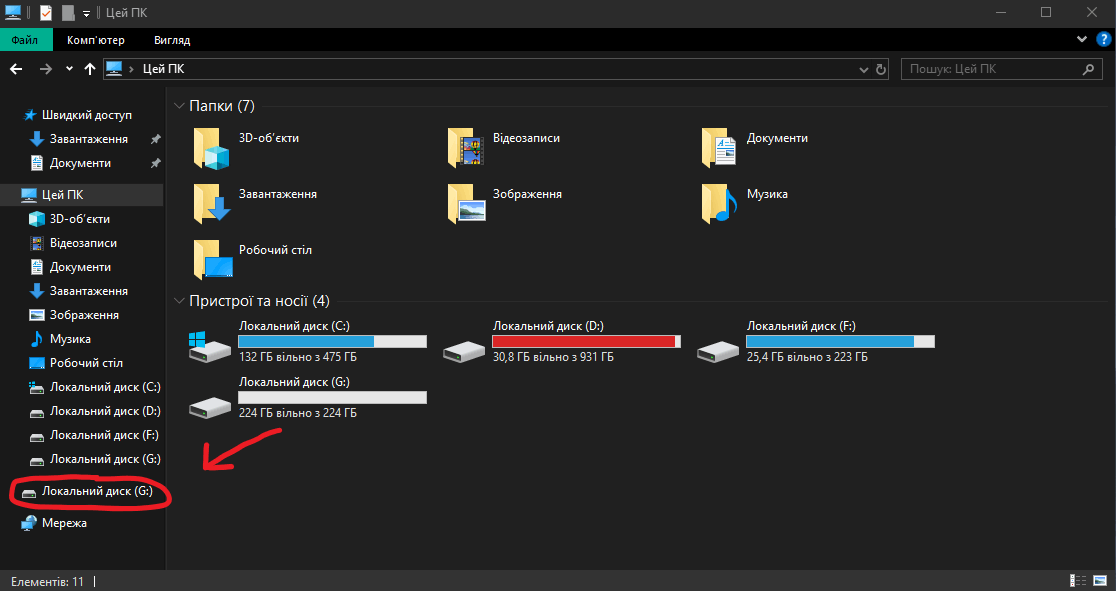Click the text 30,8 ГБ вільно з 931 ГБ
The image size is (1116, 591).
coord(553,357)
